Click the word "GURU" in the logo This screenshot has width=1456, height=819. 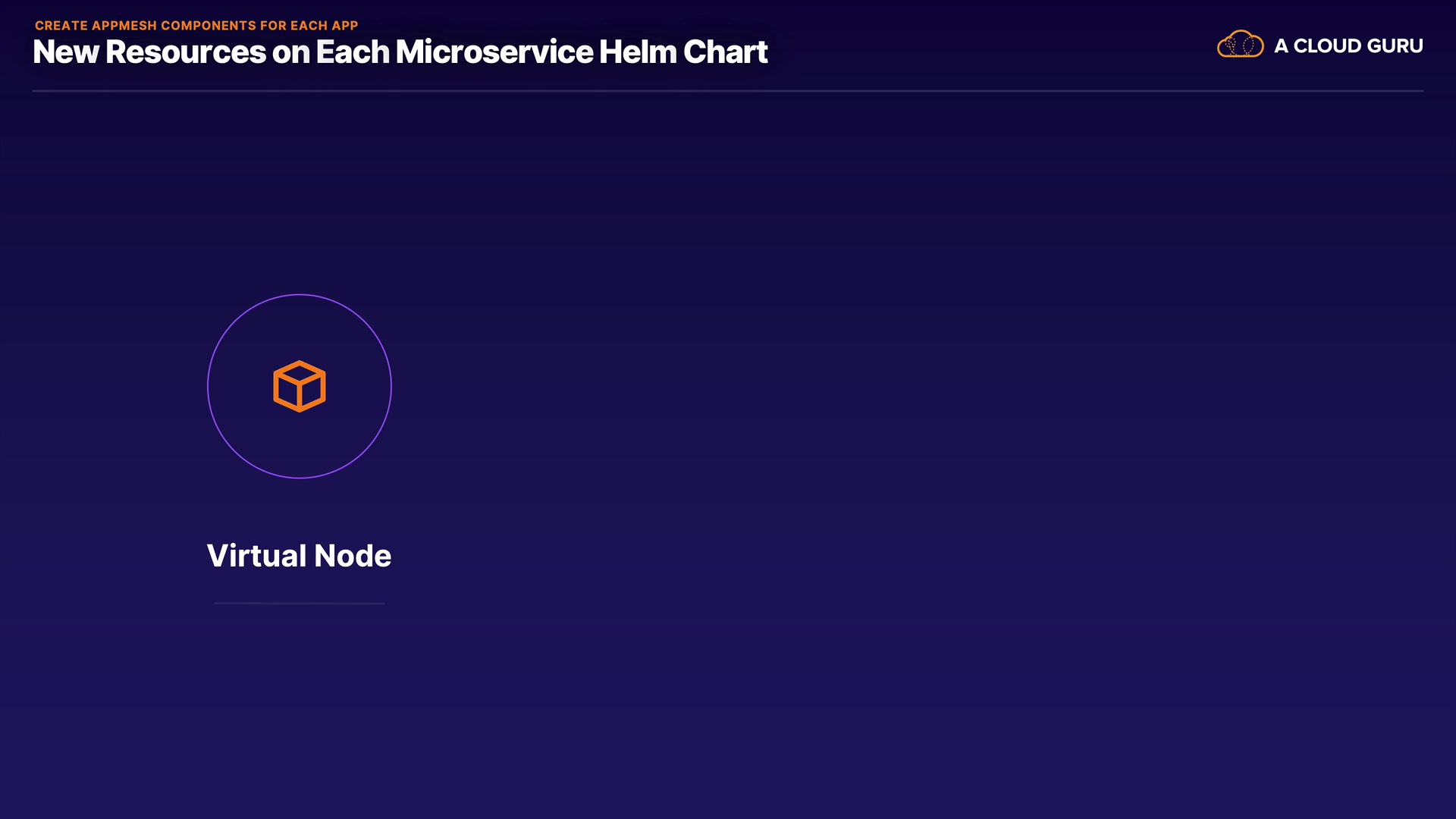(1395, 46)
